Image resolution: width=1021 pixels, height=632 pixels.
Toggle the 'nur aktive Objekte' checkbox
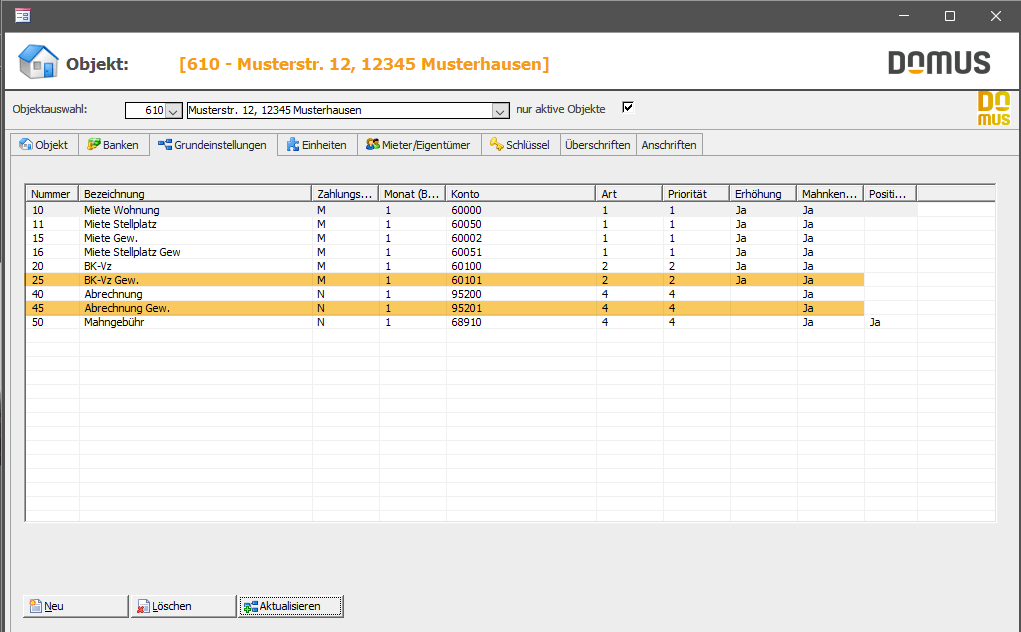pyautogui.click(x=628, y=107)
